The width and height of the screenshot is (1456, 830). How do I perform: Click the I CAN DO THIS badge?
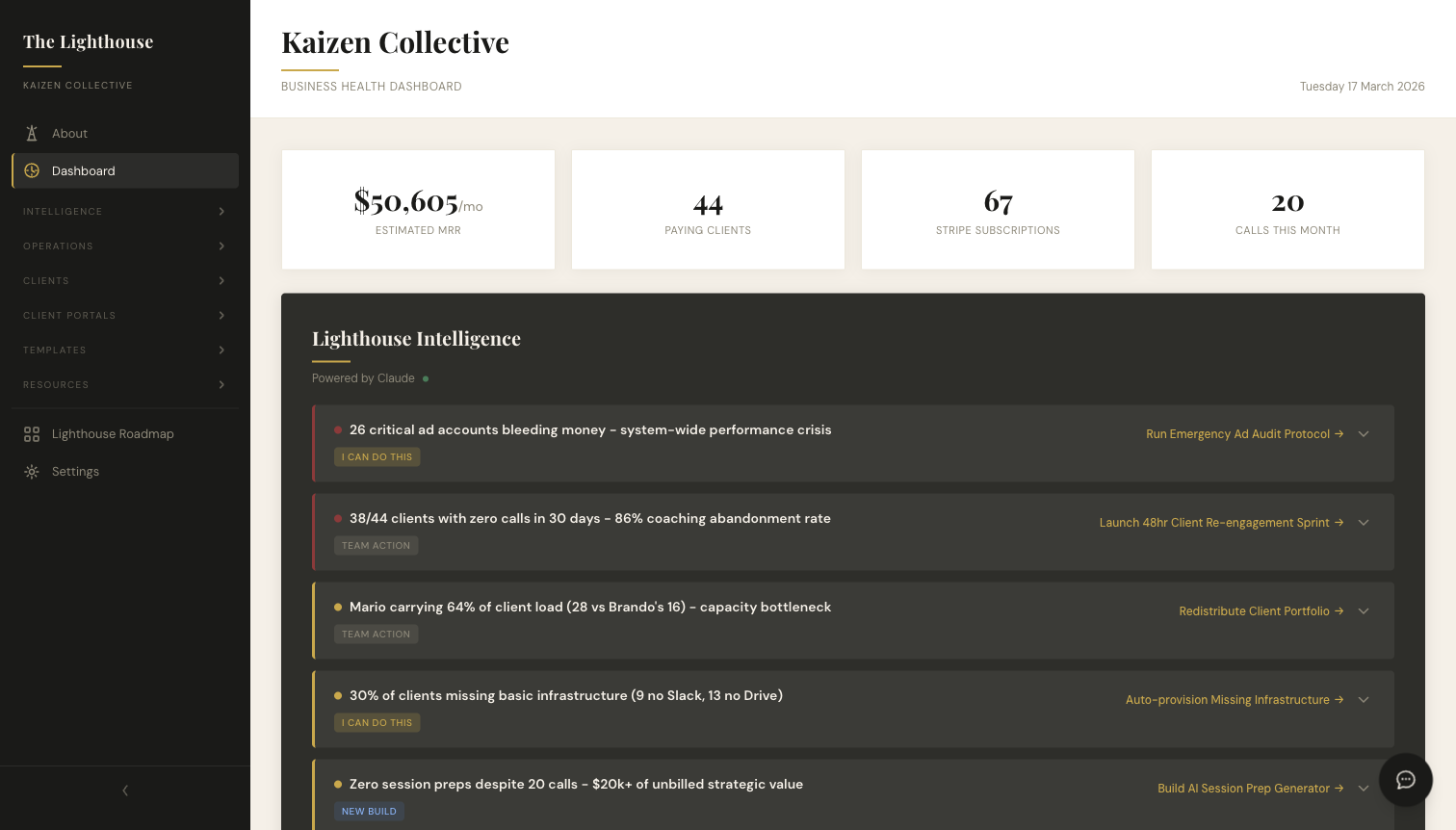(x=377, y=456)
